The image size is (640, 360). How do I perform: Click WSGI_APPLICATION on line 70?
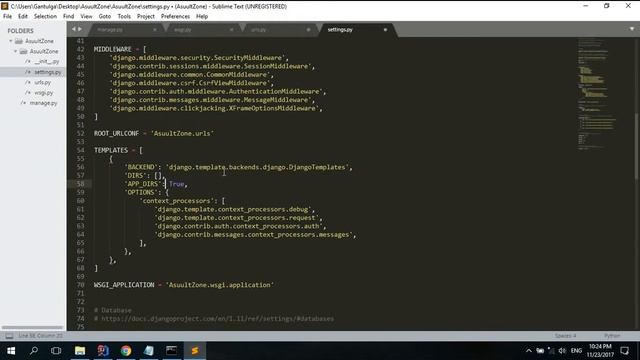coord(124,285)
